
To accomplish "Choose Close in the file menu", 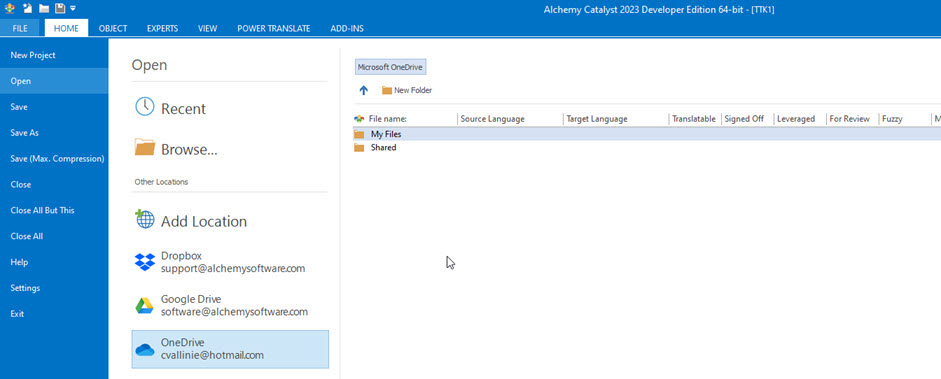I will point(54,184).
